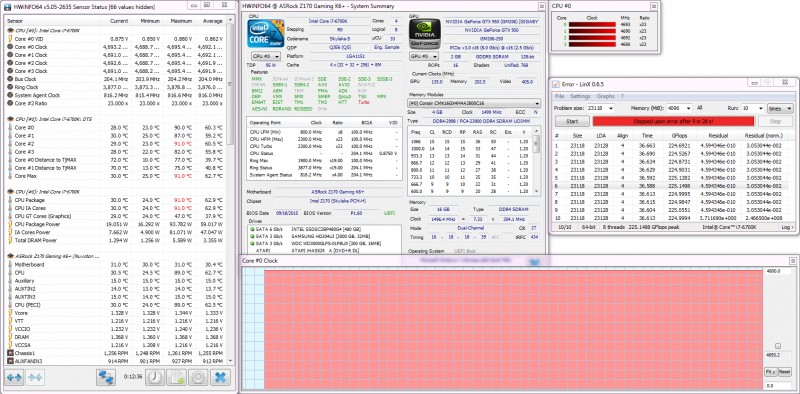Open the Settings menu in LinX

pos(580,96)
